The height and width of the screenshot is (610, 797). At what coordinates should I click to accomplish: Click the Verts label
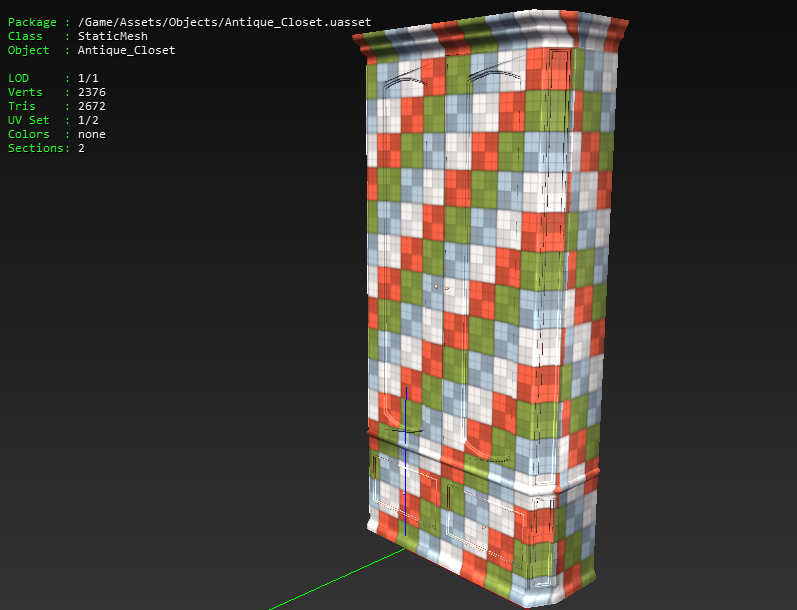[25, 92]
